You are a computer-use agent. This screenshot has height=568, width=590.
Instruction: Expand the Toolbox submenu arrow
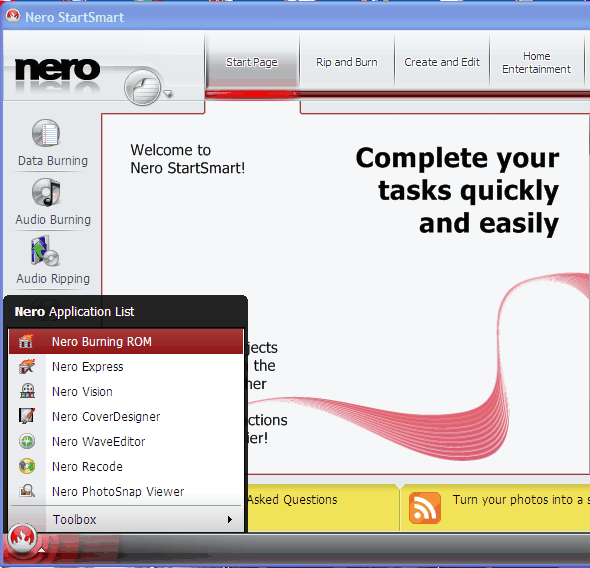click(x=230, y=519)
